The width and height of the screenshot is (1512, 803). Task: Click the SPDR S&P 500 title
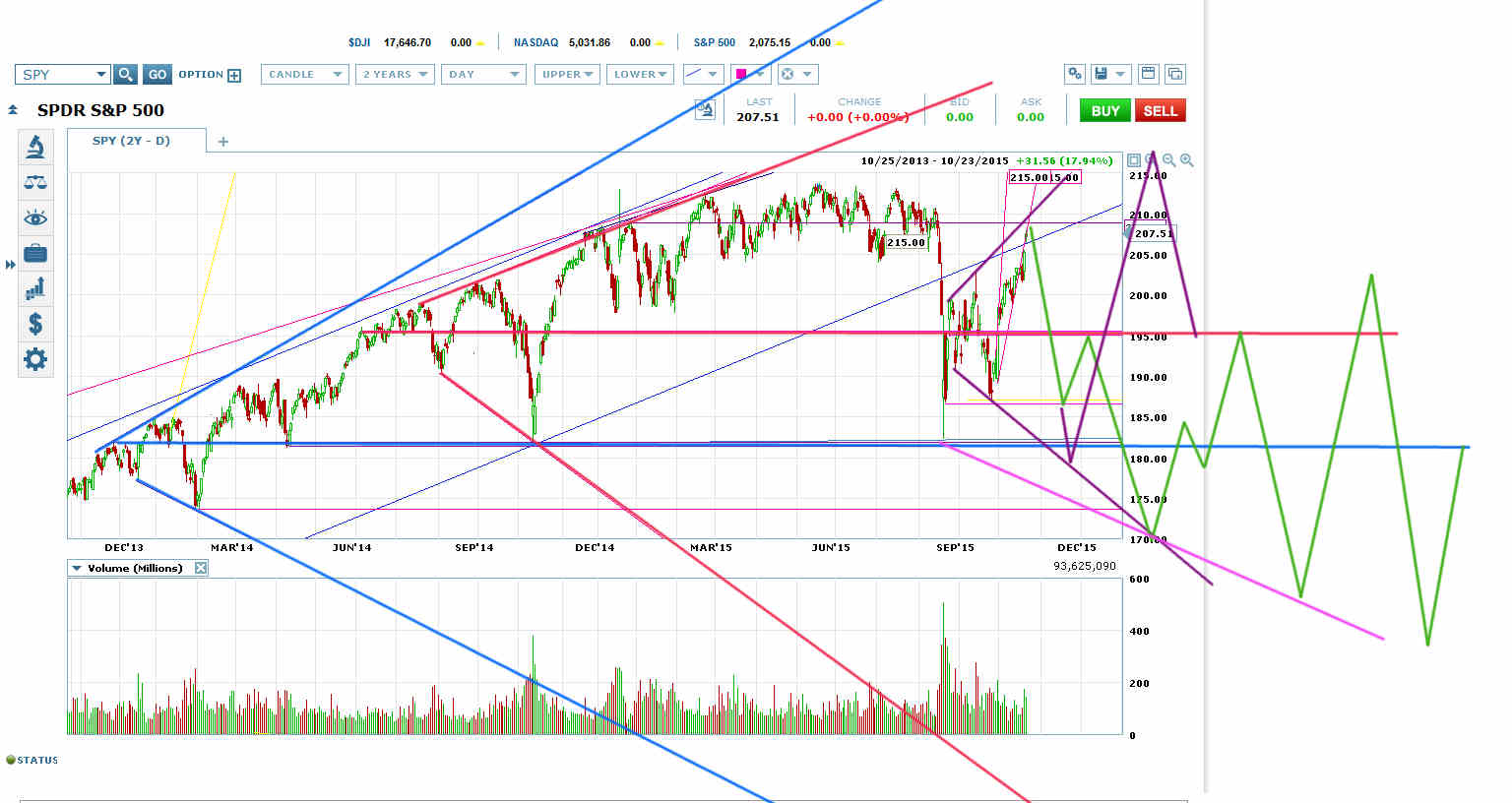click(100, 110)
